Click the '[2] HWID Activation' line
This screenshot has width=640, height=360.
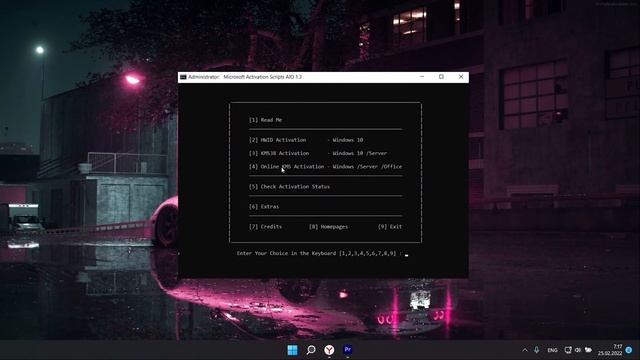coord(306,140)
